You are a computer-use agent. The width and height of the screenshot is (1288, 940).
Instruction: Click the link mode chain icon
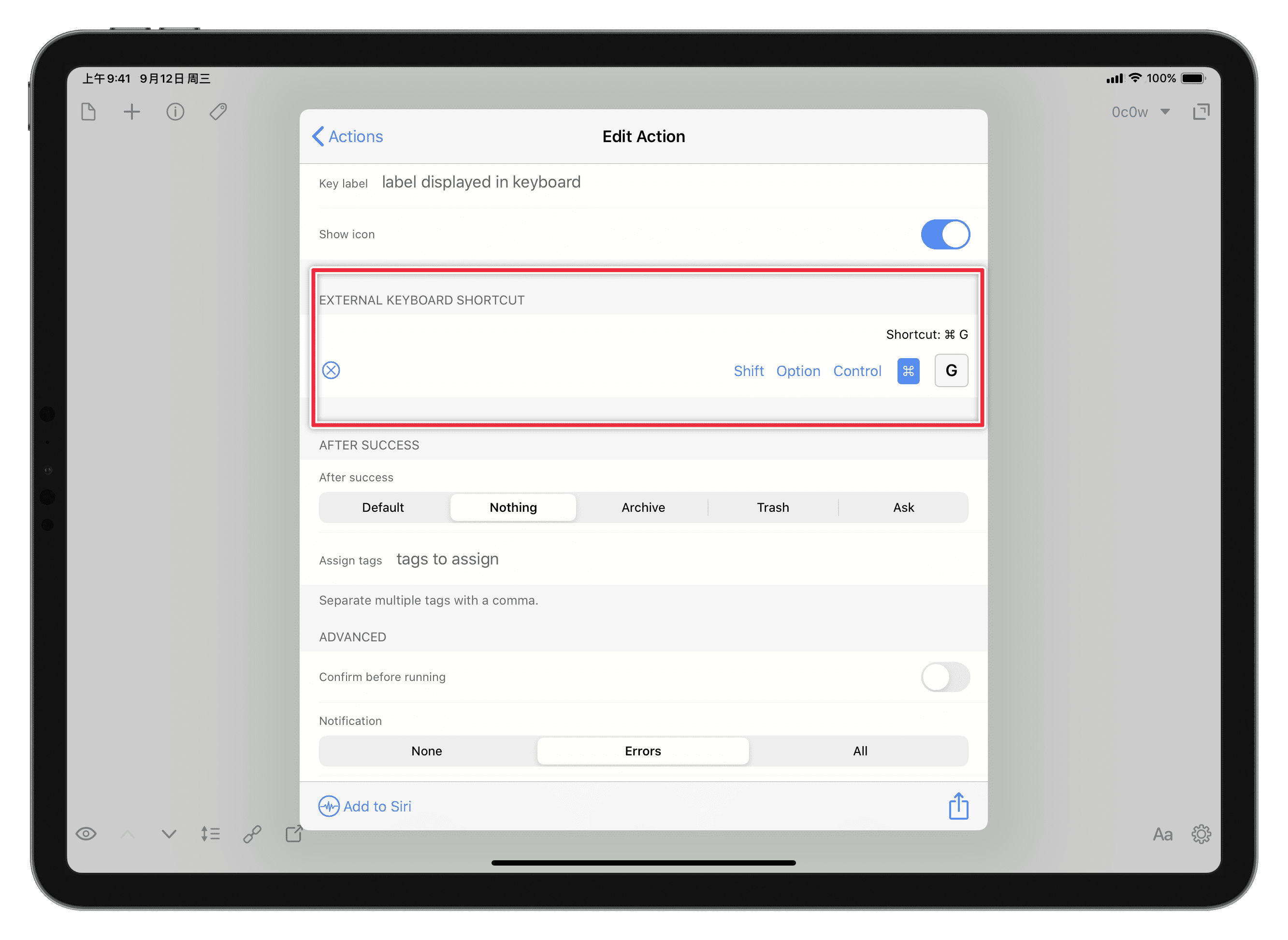pyautogui.click(x=252, y=834)
